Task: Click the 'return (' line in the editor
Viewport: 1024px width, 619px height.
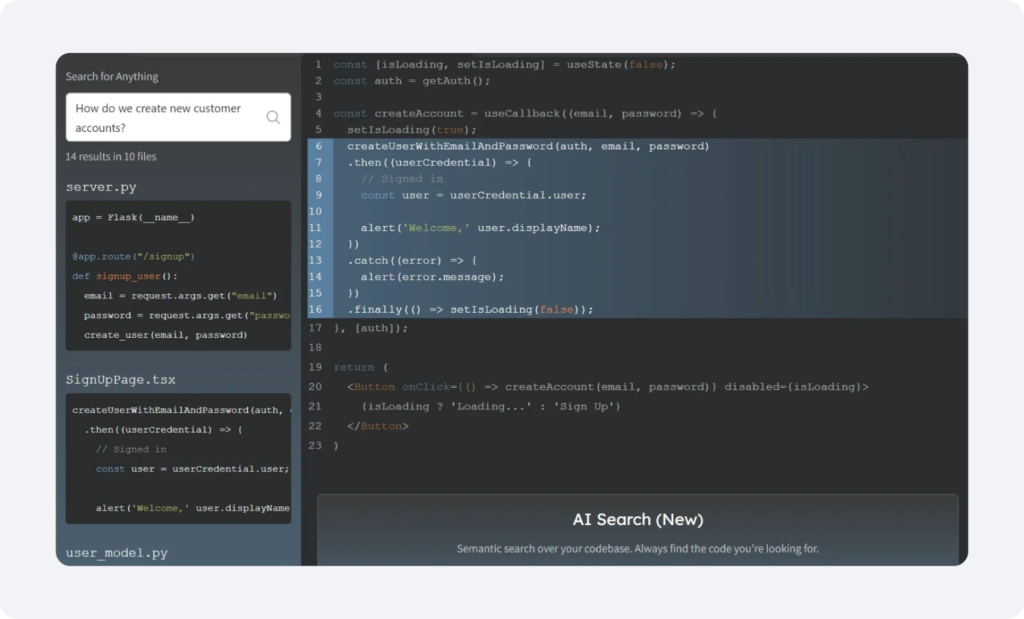Action: click(x=360, y=368)
